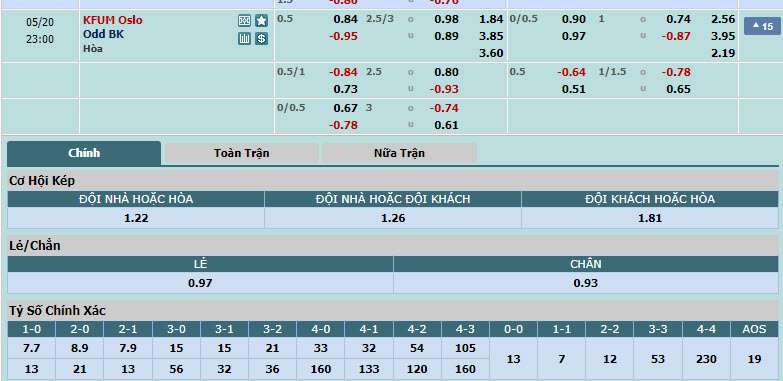Pick first-half handicap away odds 0.51

[573, 89]
